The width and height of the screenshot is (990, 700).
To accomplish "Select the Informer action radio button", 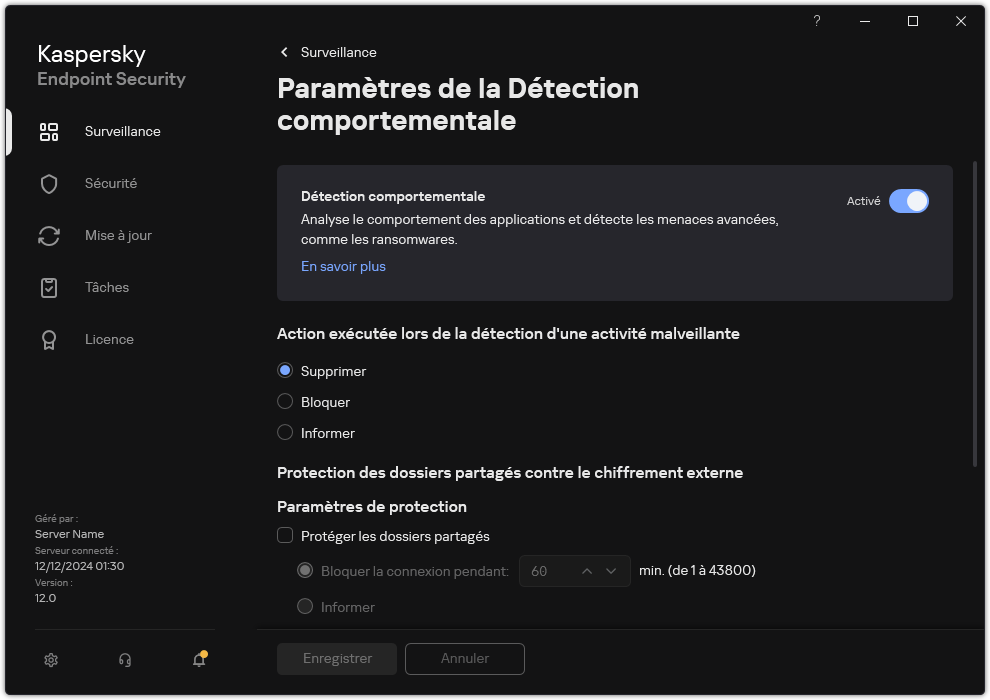I will 284,432.
